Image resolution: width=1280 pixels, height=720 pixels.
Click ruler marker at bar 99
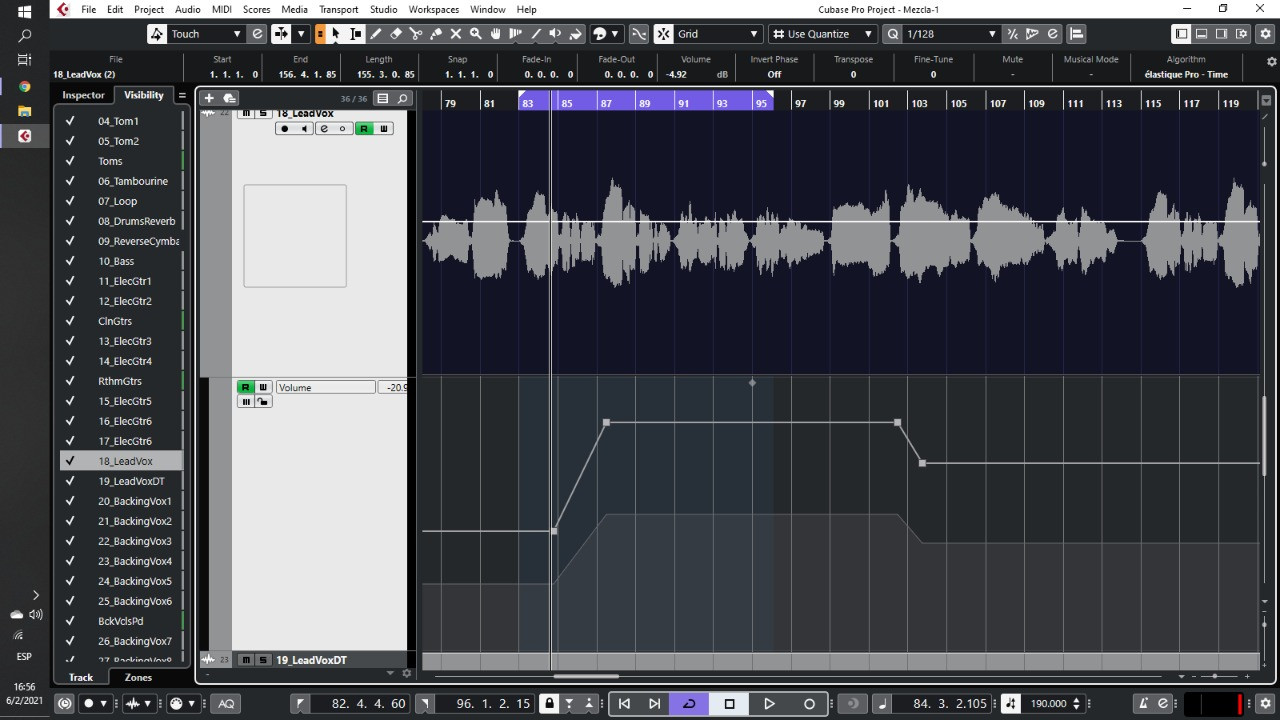838,103
